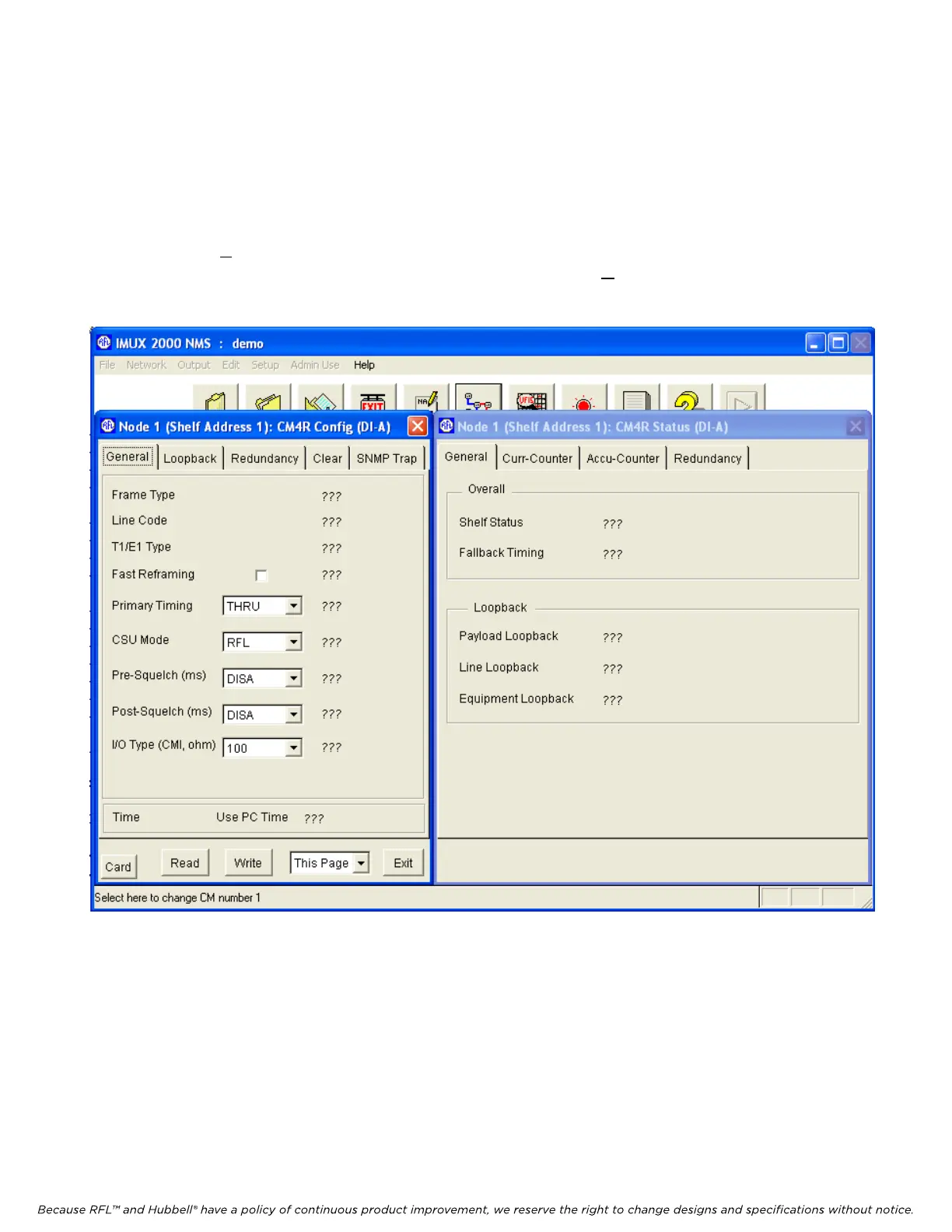Click the play arrow toolbar icon
The height and width of the screenshot is (1232, 952).
(x=743, y=398)
